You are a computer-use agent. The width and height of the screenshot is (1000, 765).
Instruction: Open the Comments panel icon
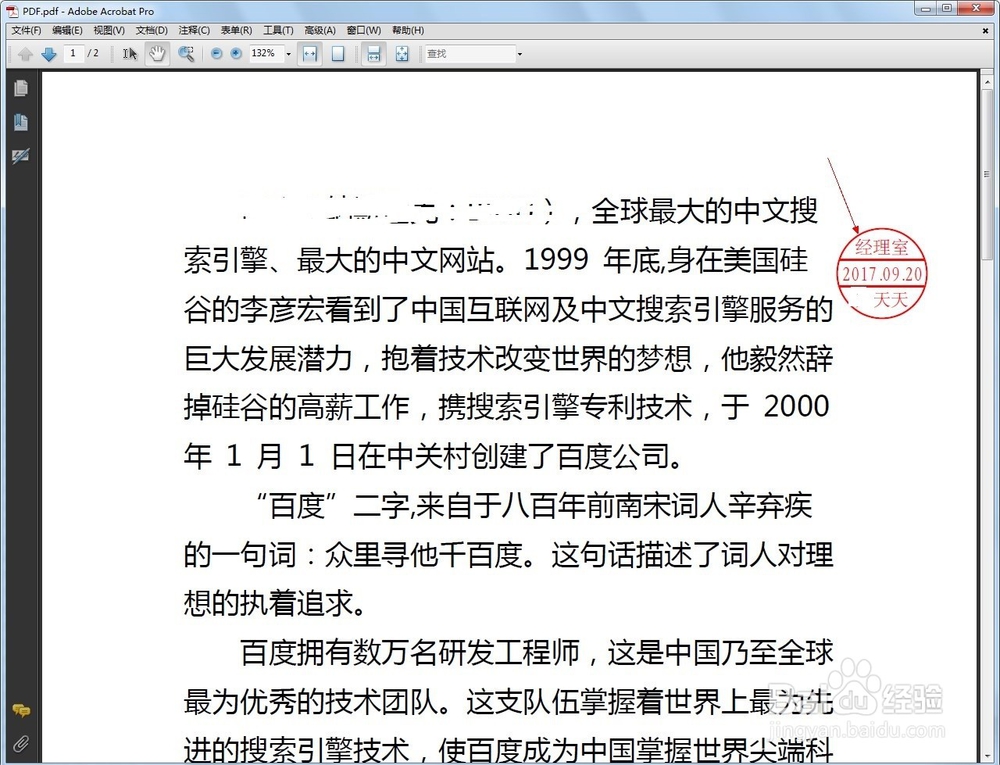click(x=20, y=711)
